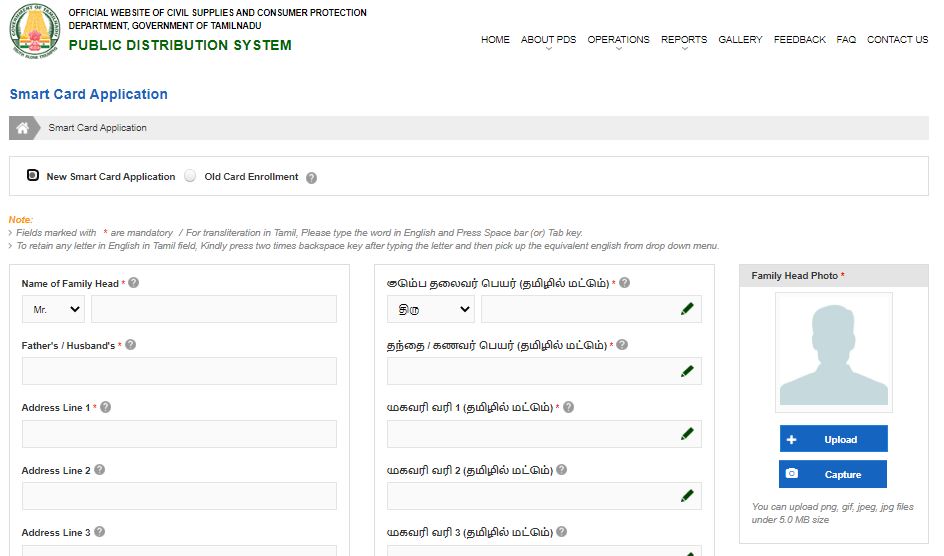Click the Upload photo button
944x556 pixels.
pyautogui.click(x=833, y=439)
